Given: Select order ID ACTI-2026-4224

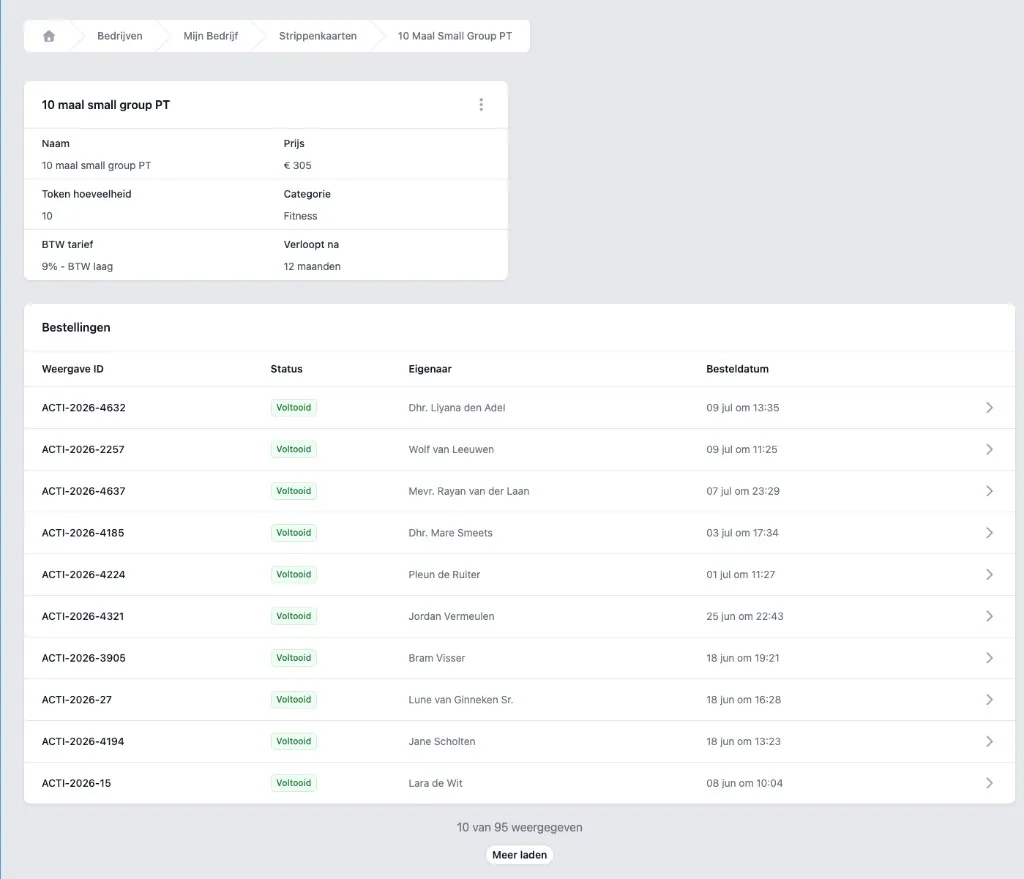Looking at the screenshot, I should coord(84,575).
